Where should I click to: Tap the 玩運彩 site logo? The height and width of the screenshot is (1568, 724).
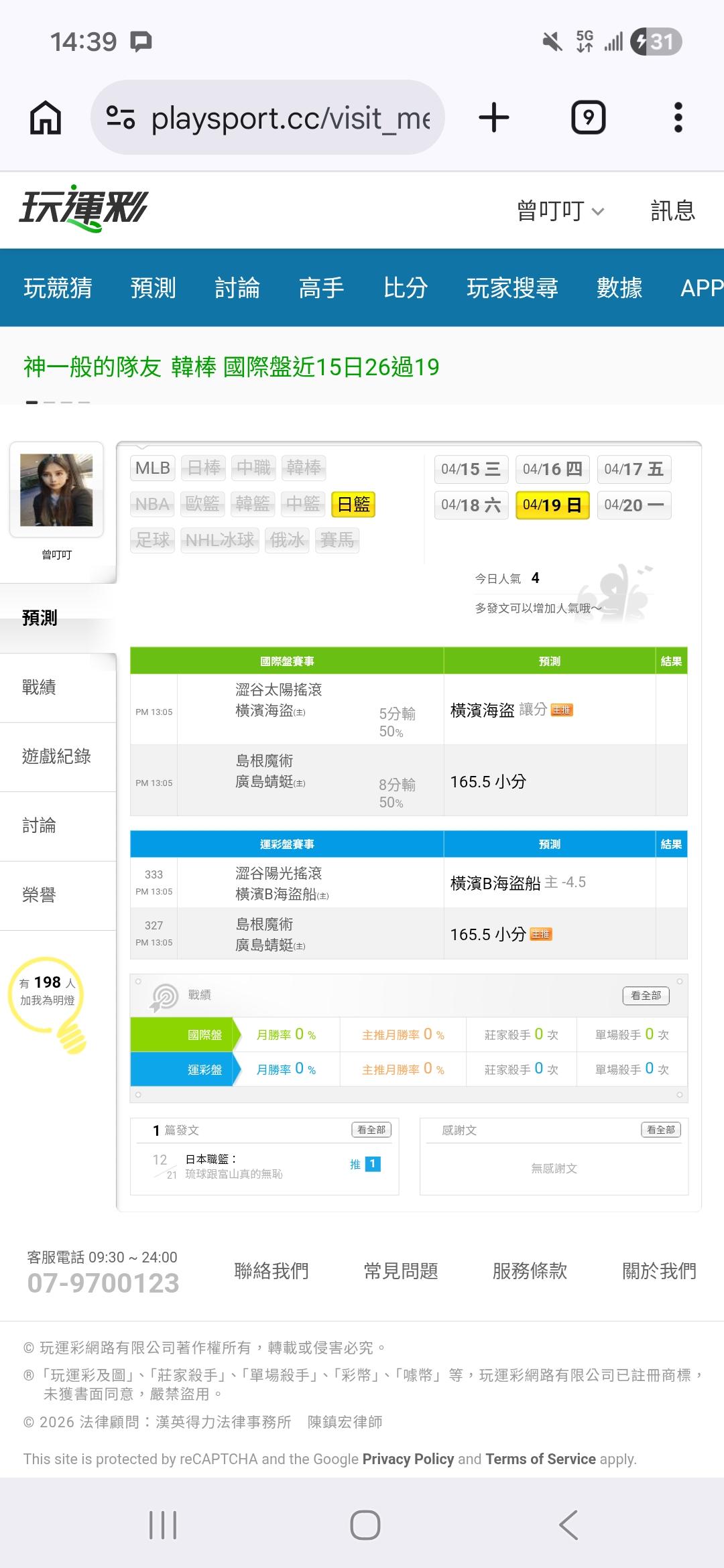[84, 208]
